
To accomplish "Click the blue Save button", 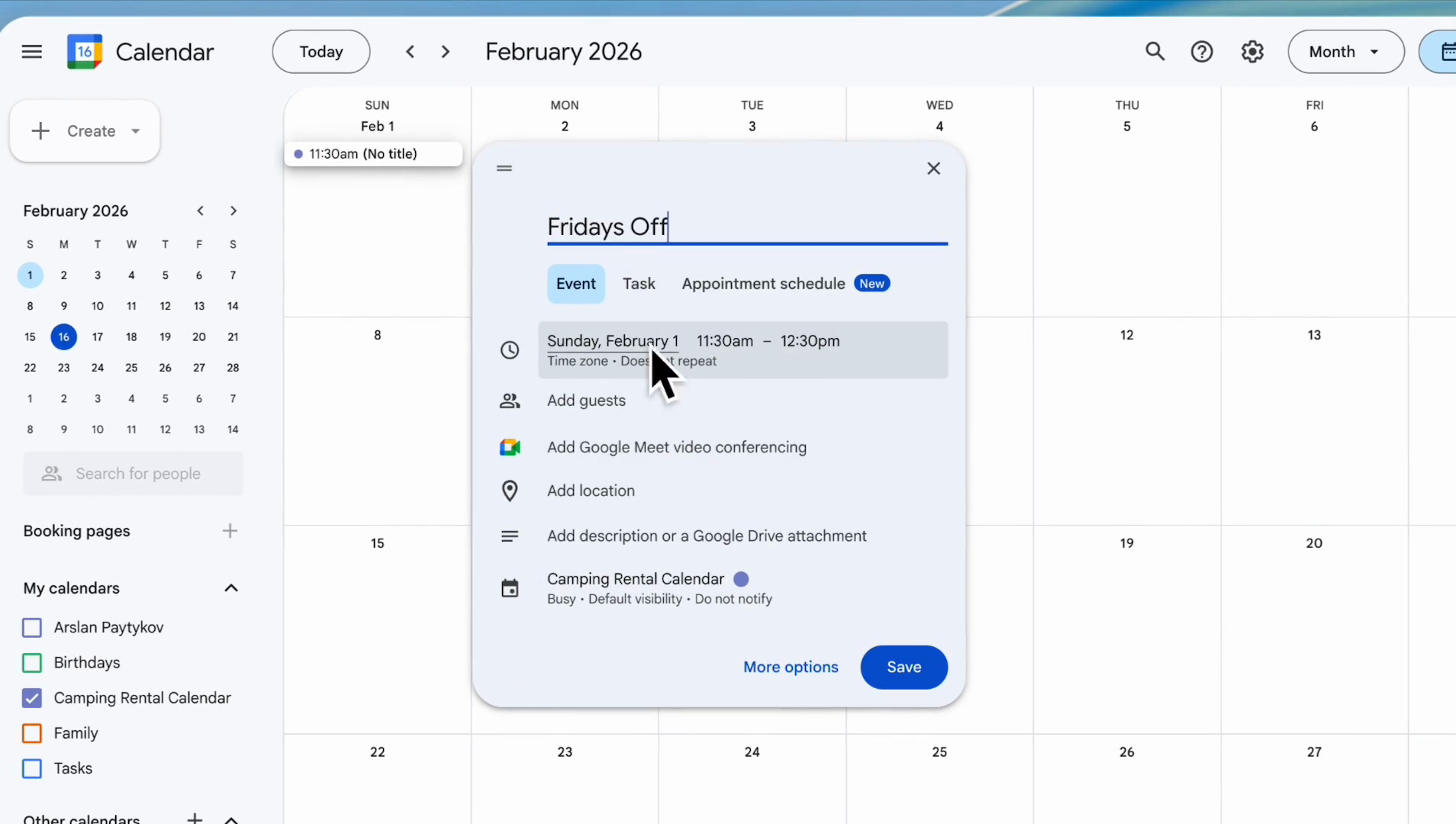I will [904, 668].
